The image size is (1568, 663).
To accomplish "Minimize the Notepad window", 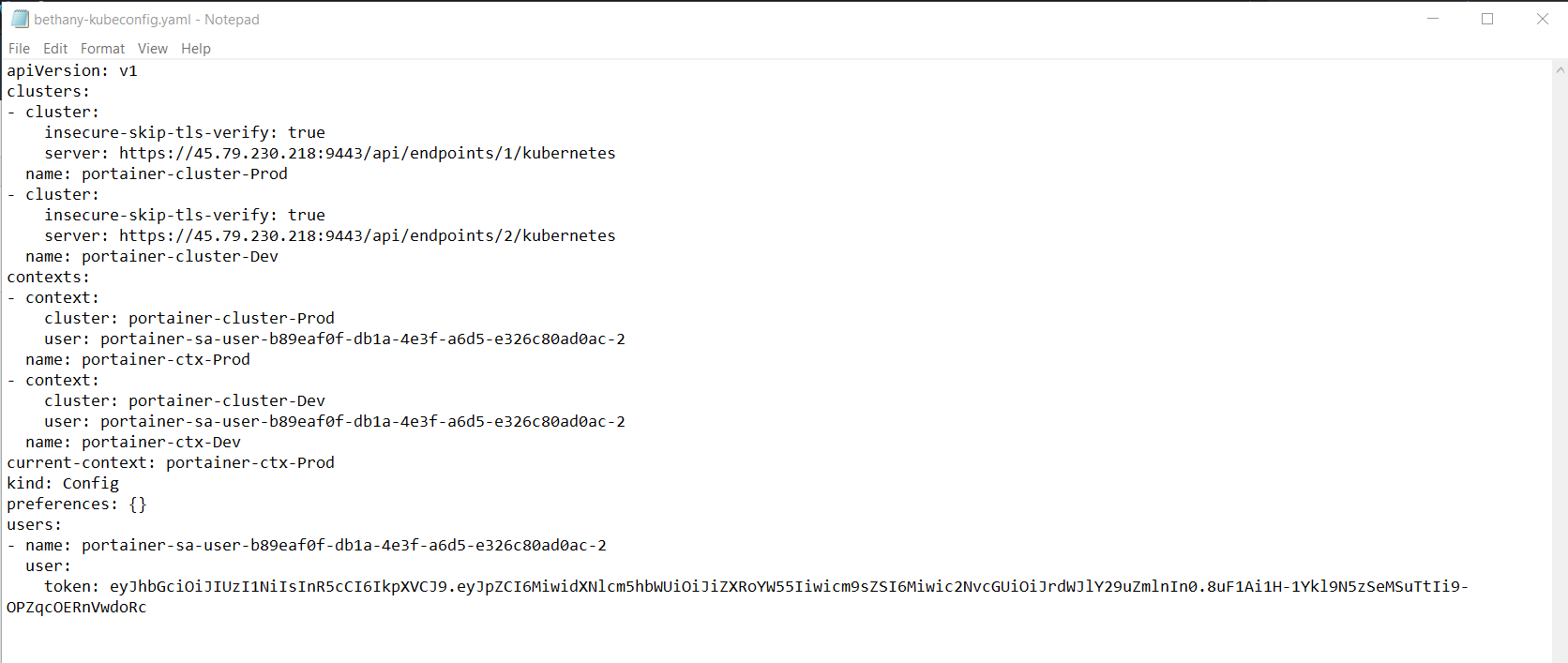I will [x=1433, y=19].
